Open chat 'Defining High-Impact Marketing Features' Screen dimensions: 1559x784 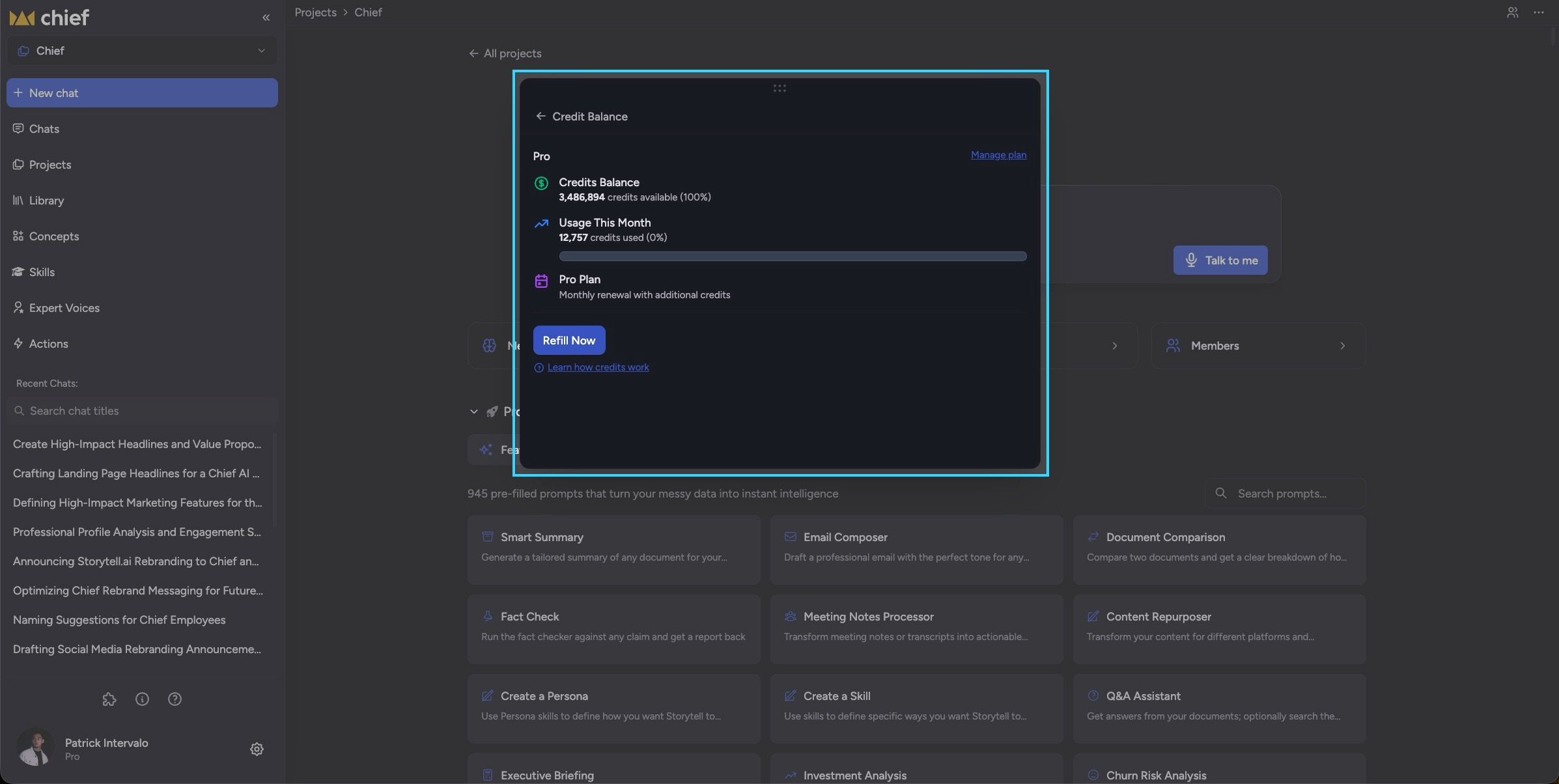[x=137, y=503]
